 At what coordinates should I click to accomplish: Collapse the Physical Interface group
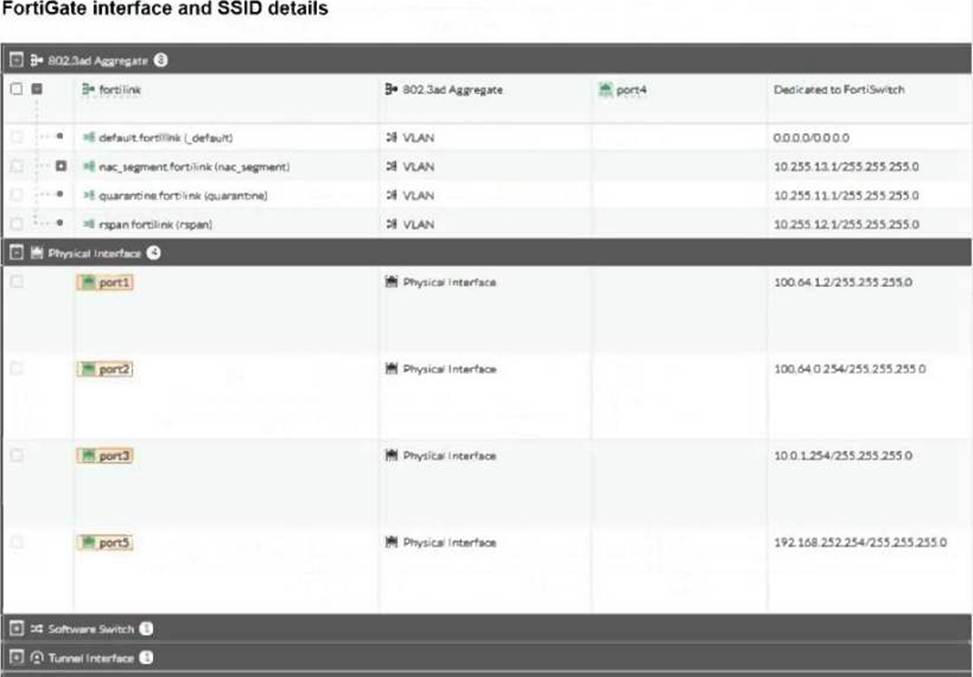[x=16, y=254]
